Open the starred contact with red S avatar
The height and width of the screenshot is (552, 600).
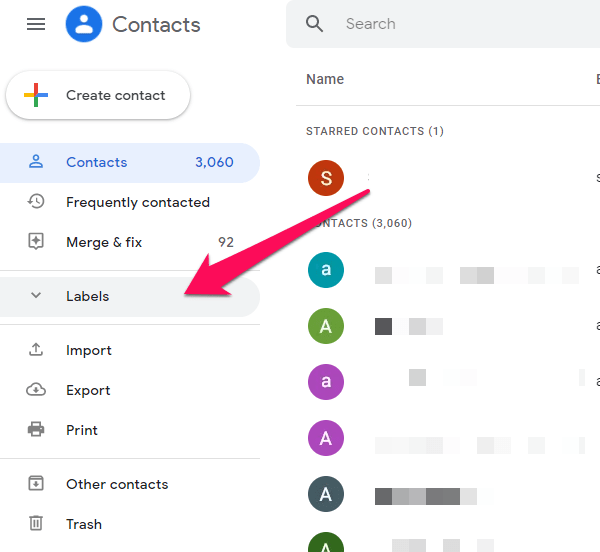pos(326,178)
